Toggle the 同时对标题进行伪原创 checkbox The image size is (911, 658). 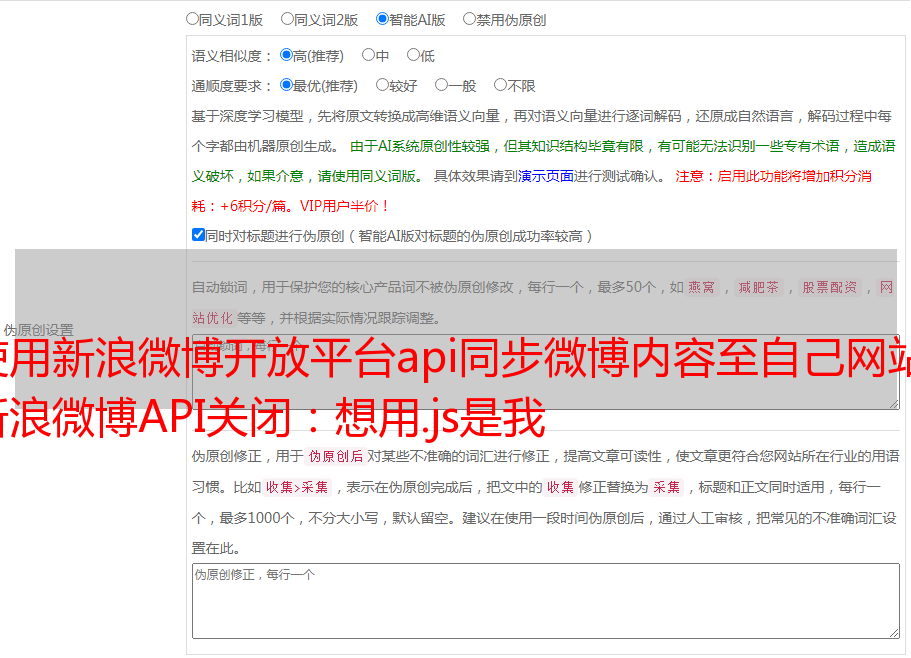click(198, 235)
